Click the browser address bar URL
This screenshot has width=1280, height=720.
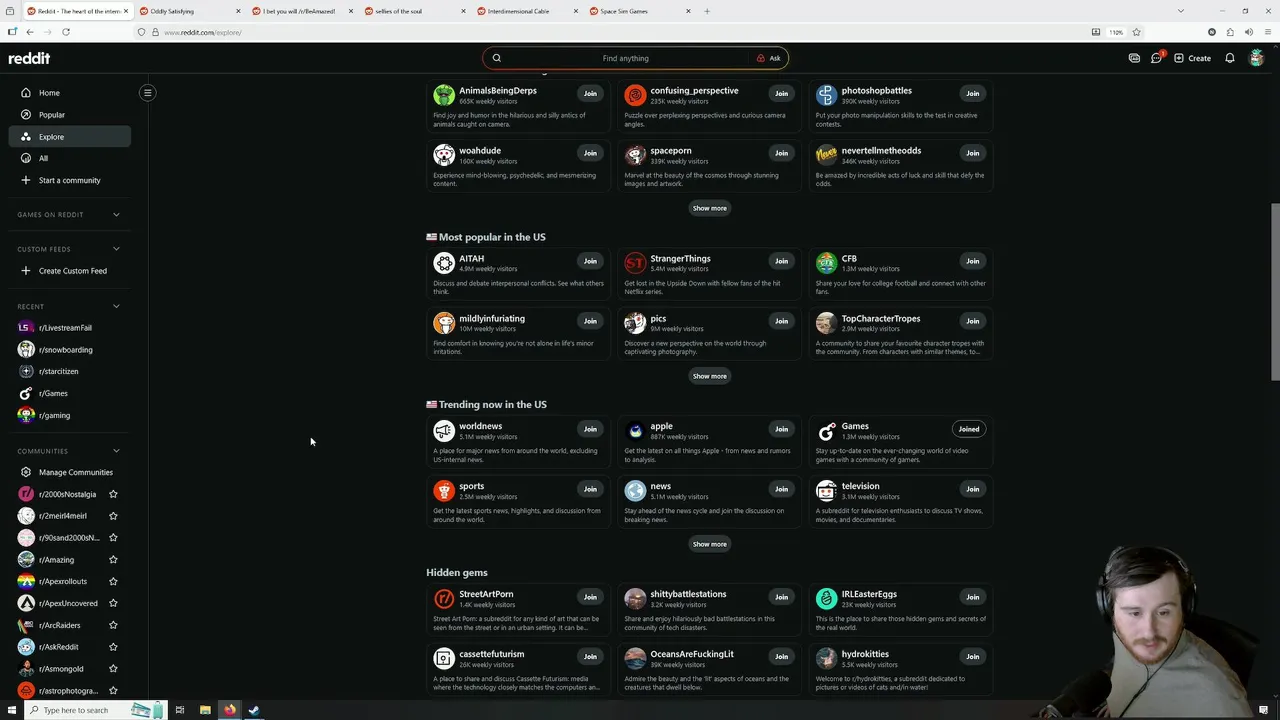pyautogui.click(x=202, y=32)
